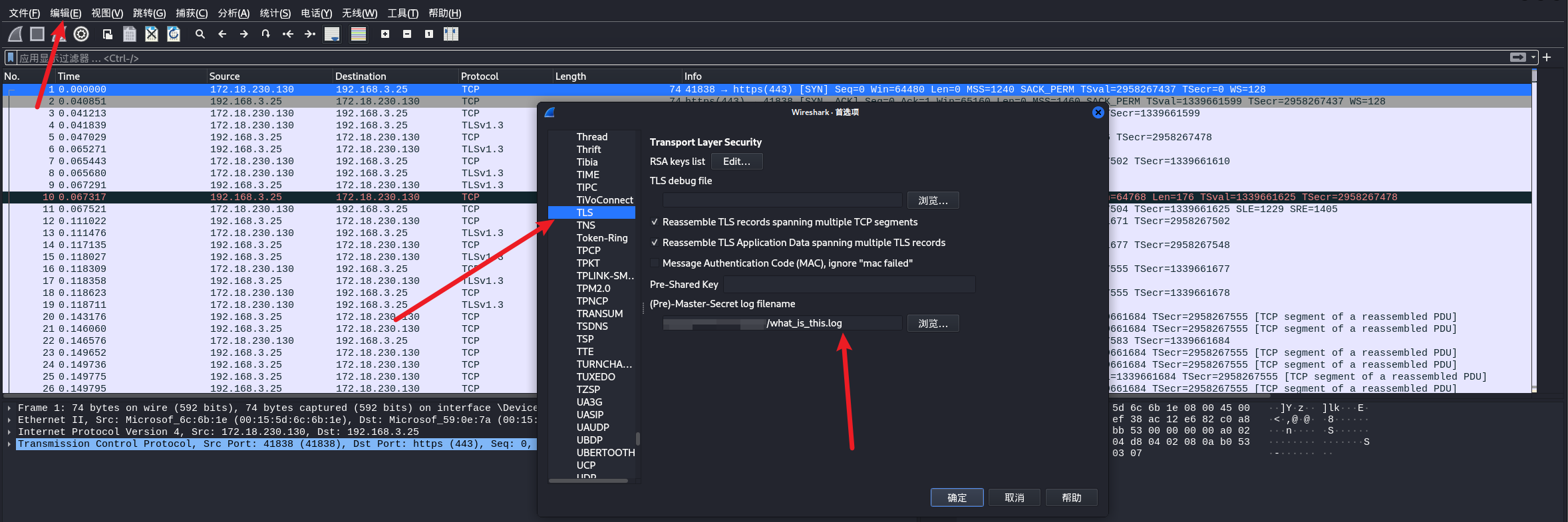
Task: Click protocol list horizontal scrollbar
Action: (x=589, y=481)
